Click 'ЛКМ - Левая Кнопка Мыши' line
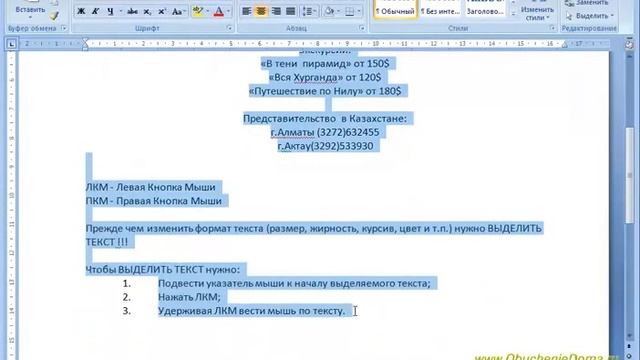Image resolution: width=640 pixels, height=360 pixels. pyautogui.click(x=151, y=187)
